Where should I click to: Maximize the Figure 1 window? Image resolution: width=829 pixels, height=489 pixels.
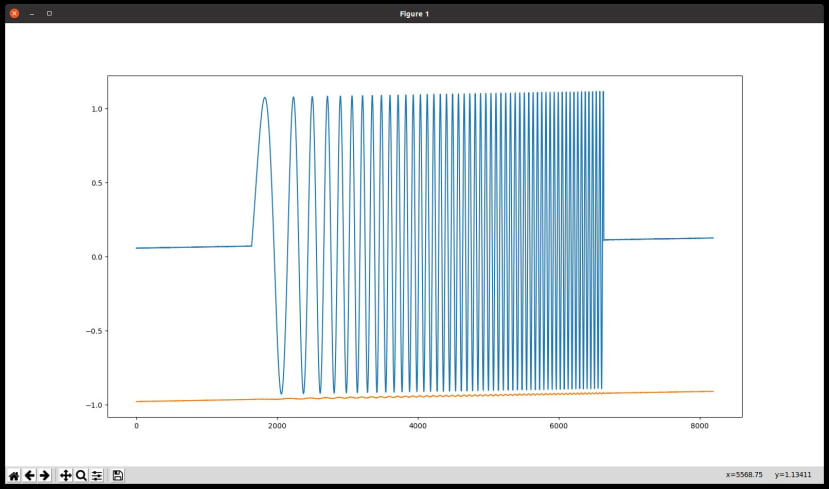click(49, 14)
